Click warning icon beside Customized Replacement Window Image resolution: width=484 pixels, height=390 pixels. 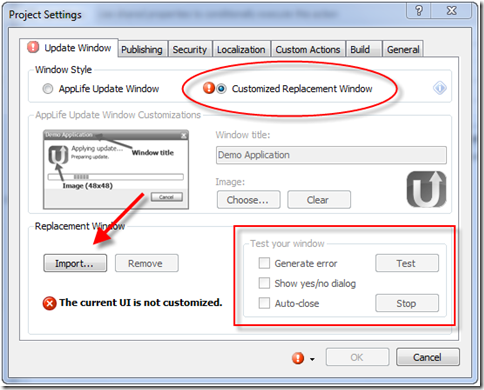pyautogui.click(x=209, y=88)
